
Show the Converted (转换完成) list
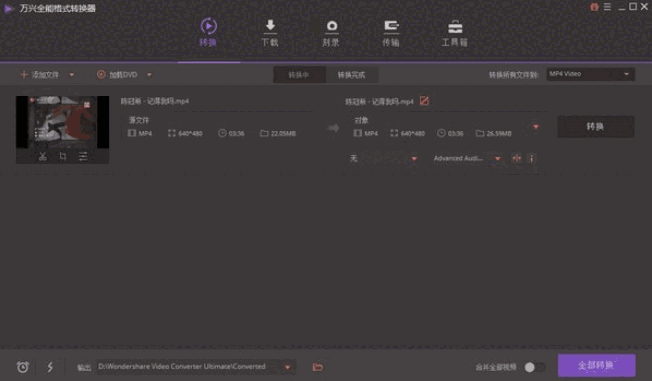pos(351,75)
